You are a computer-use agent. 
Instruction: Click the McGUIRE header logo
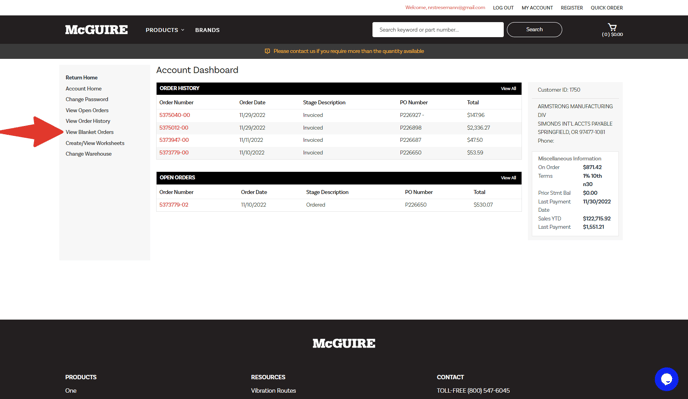point(97,30)
